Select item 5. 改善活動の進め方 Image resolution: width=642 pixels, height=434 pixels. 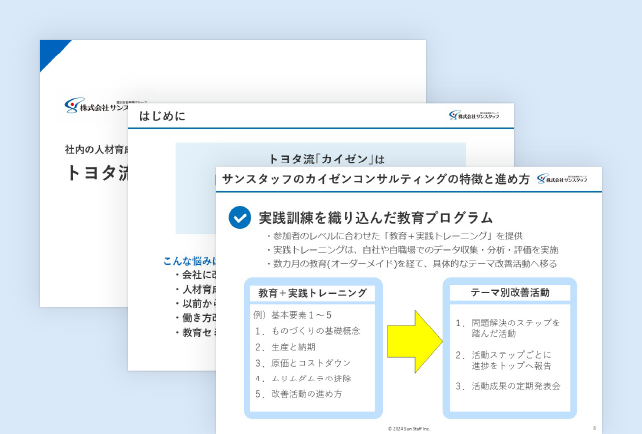pyautogui.click(x=298, y=394)
